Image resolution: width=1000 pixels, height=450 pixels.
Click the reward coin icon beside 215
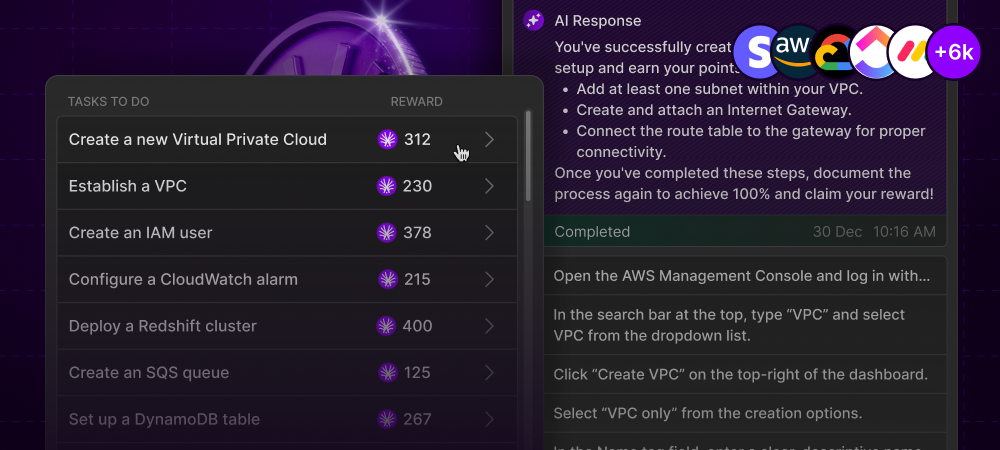coord(387,279)
